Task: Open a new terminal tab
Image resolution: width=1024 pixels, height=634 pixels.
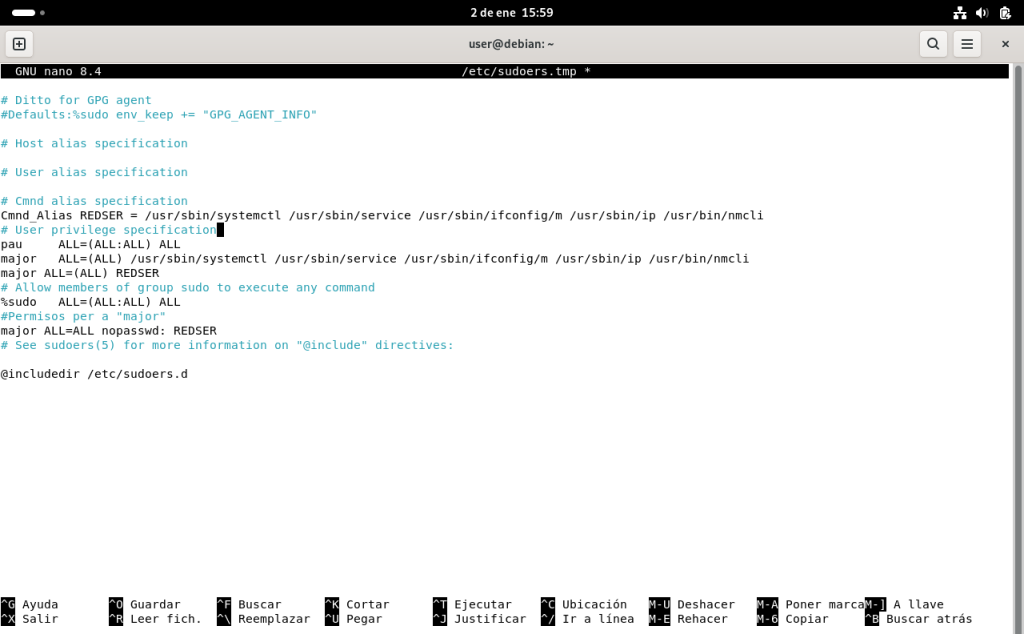Action: [19, 44]
